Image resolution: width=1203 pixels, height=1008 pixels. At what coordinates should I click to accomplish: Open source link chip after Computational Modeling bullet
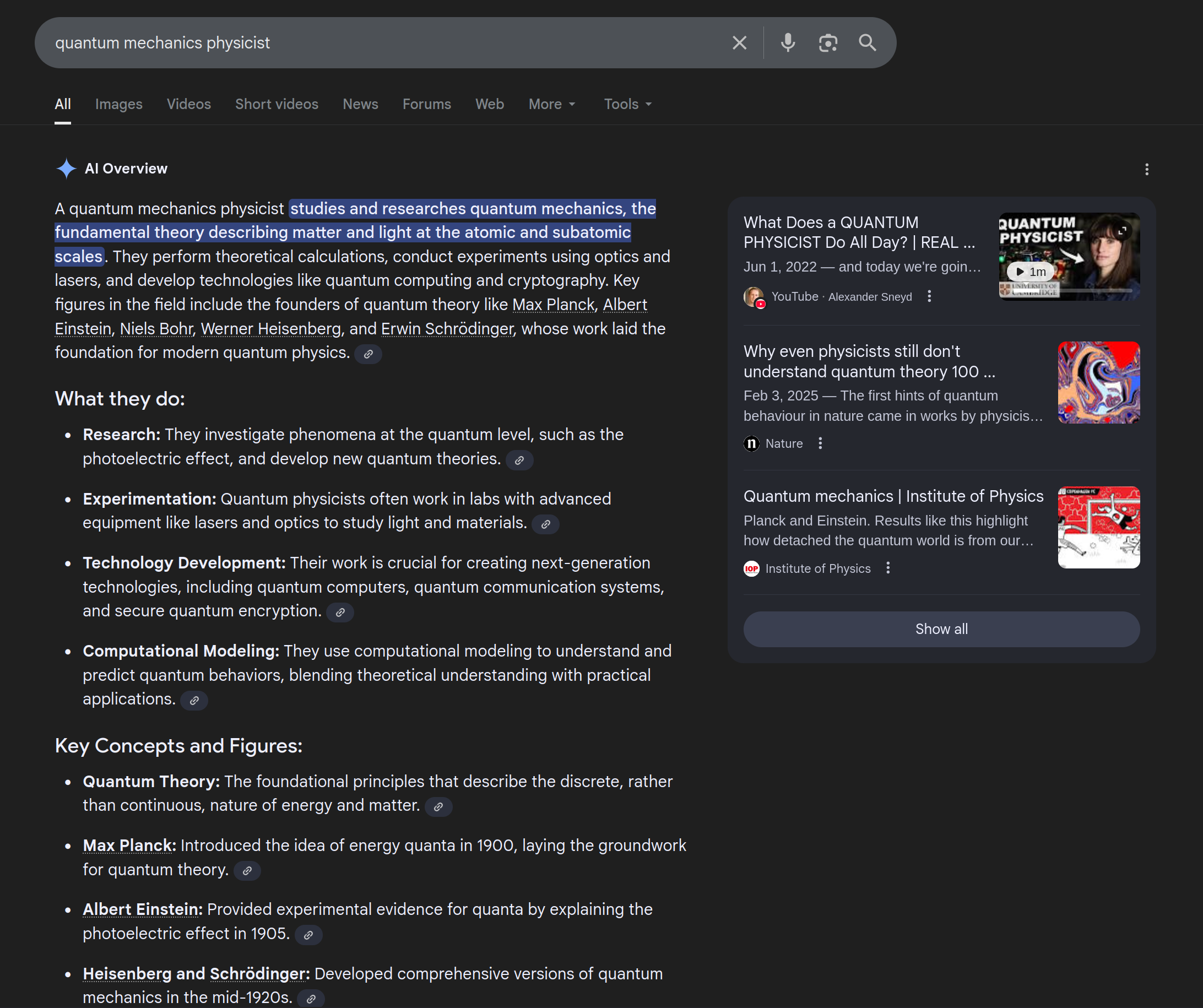(194, 701)
